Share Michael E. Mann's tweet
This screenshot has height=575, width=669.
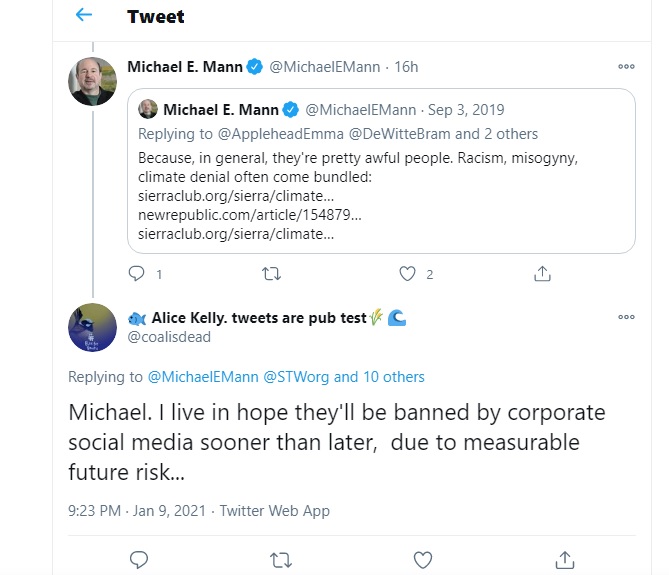pos(541,273)
